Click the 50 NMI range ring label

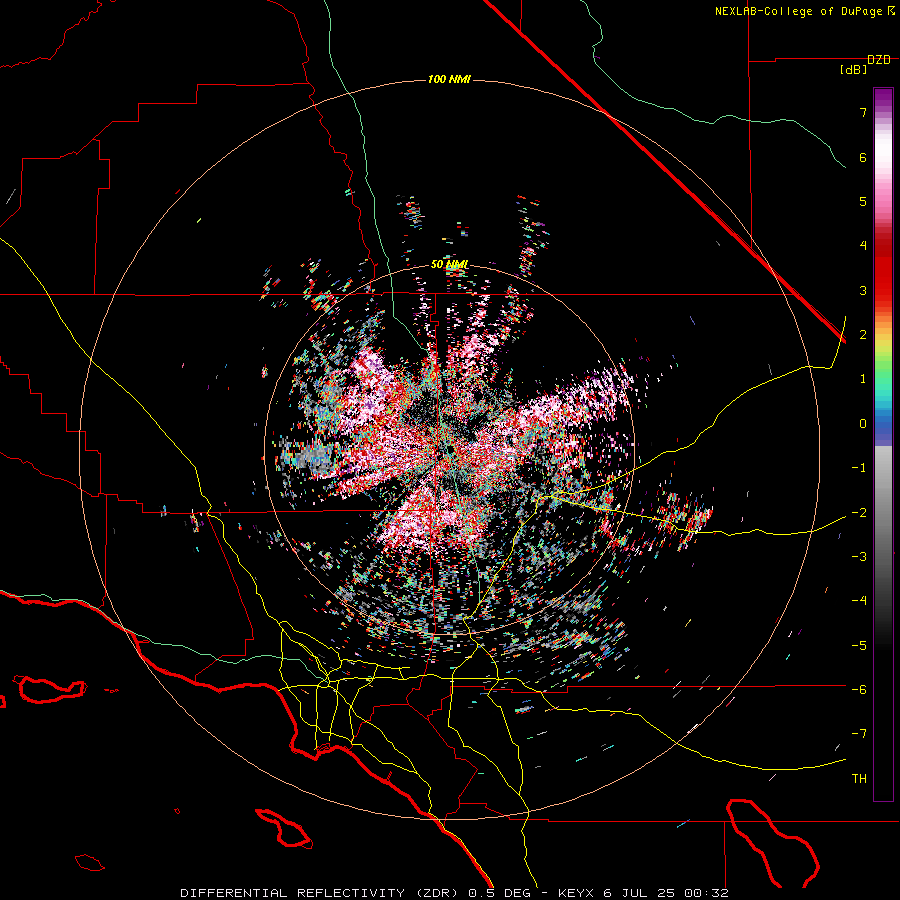[449, 265]
